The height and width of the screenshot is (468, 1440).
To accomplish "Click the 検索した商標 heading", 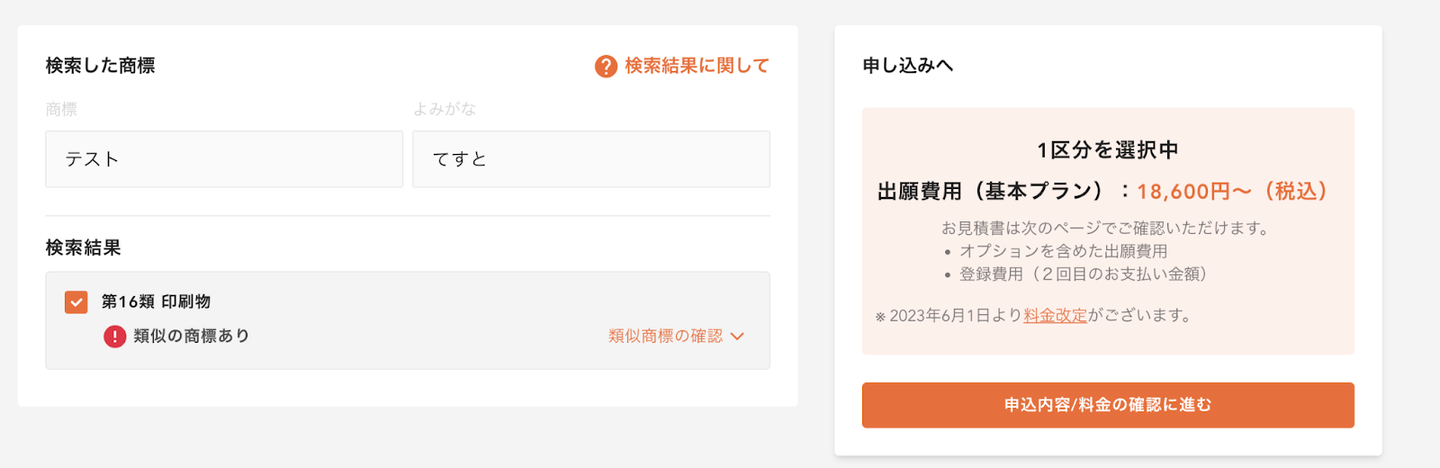I will pos(100,66).
